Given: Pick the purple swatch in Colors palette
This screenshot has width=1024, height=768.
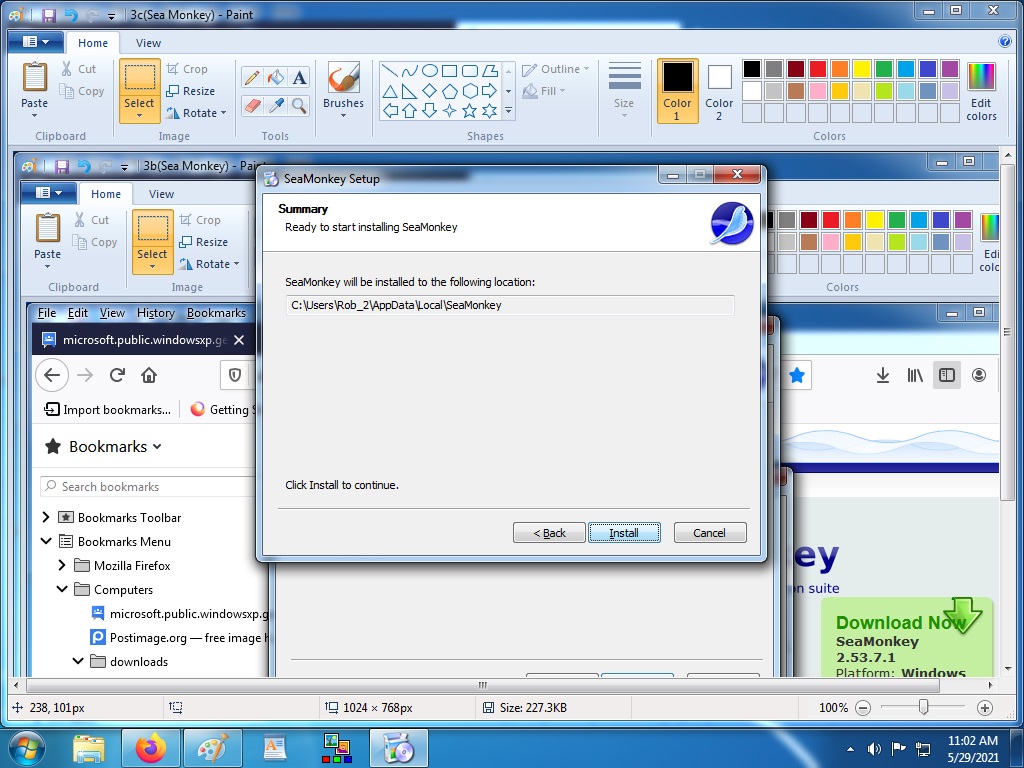Looking at the screenshot, I should coord(950,69).
